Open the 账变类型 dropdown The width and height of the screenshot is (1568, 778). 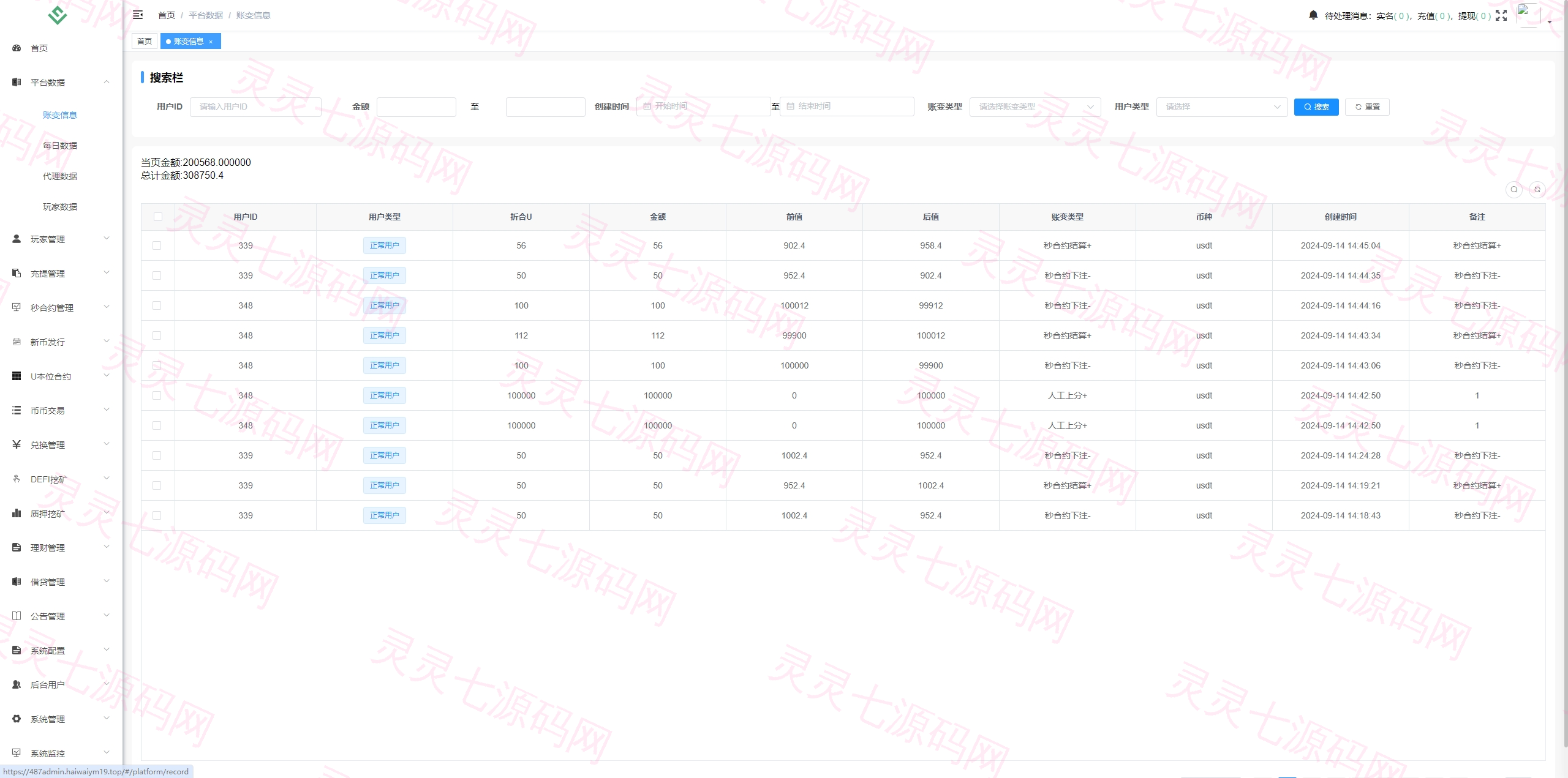1035,107
